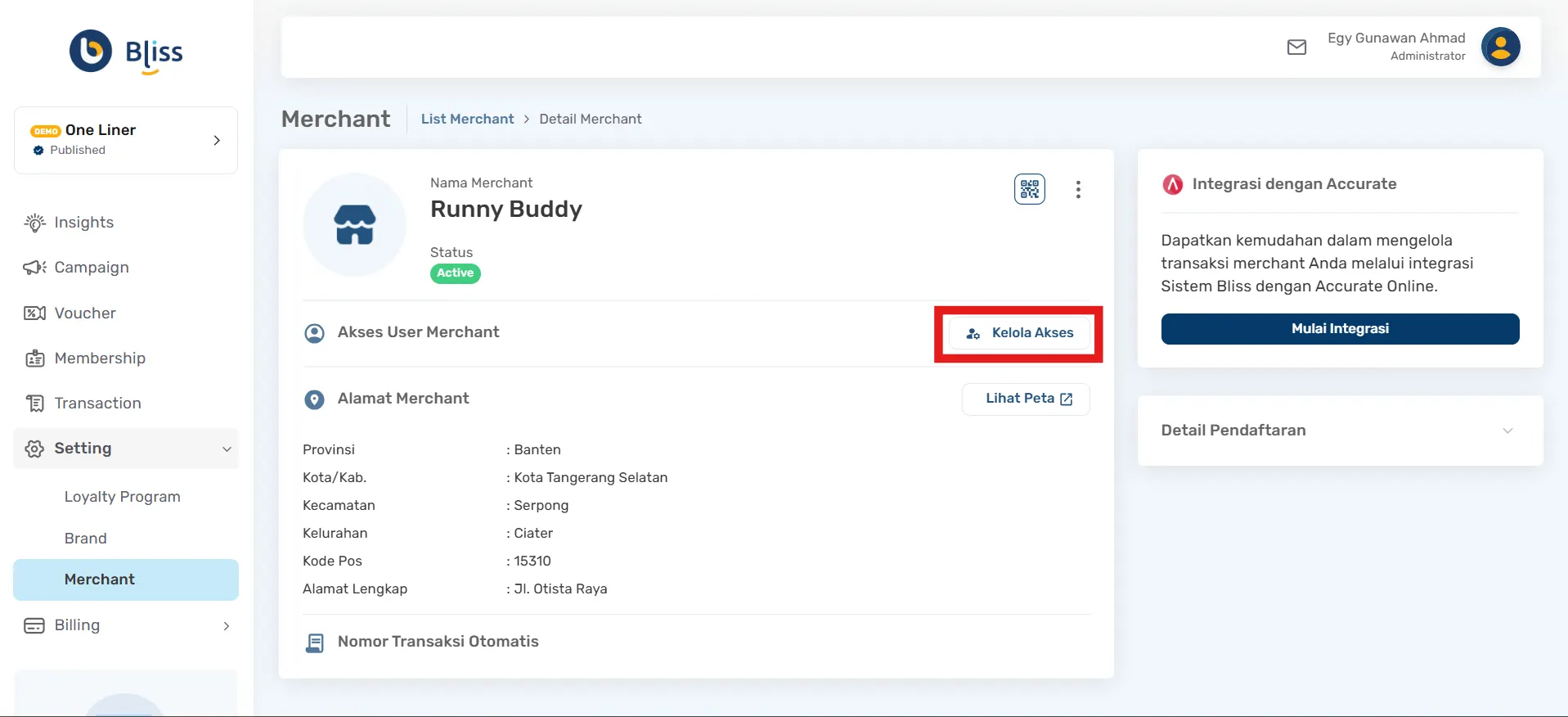This screenshot has height=717, width=1568.
Task: Click the Nomor Transaksi Otomatis document icon
Action: 314,643
